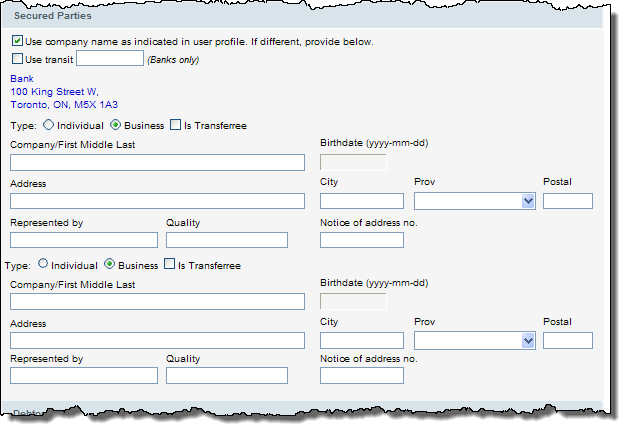Check second 'Is Transferree' checkbox
Image resolution: width=627 pixels, height=431 pixels.
point(169,265)
